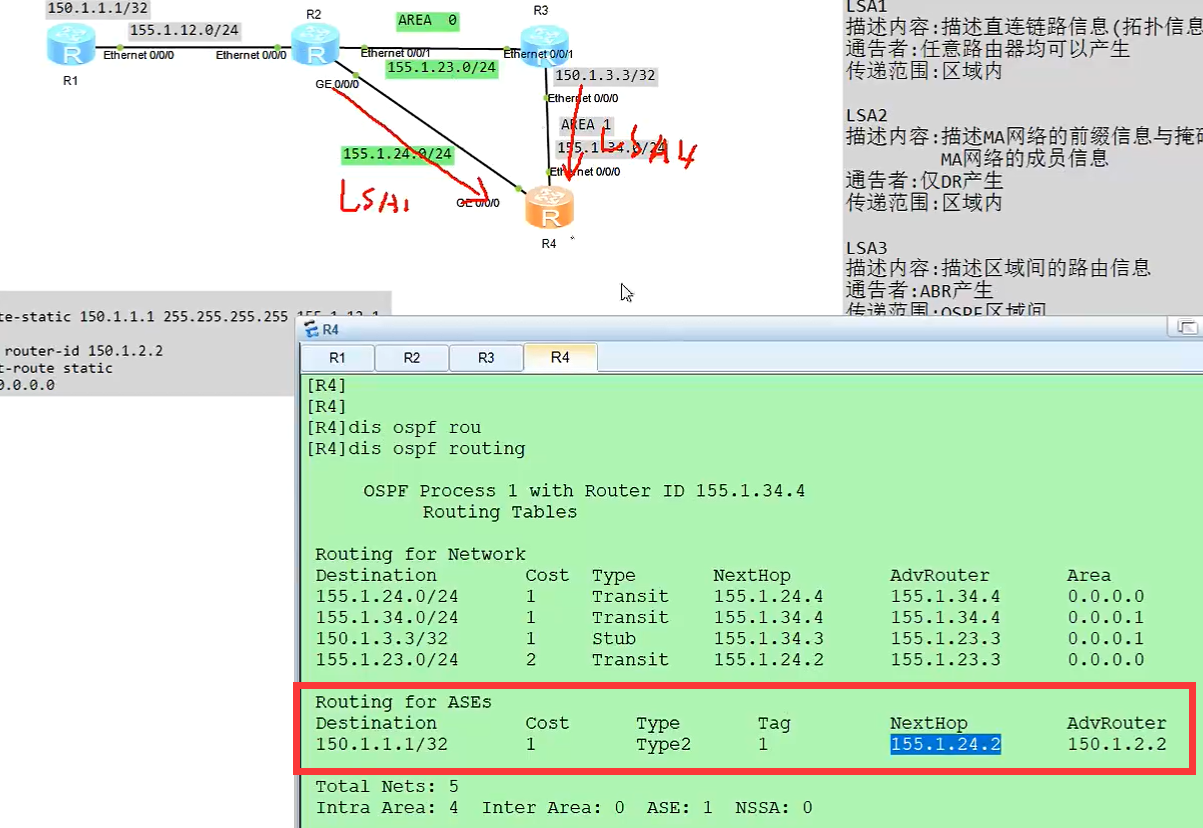Click the link endpoint at R3 Ethernet 0/0/0
1203x828 pixels.
click(x=548, y=98)
